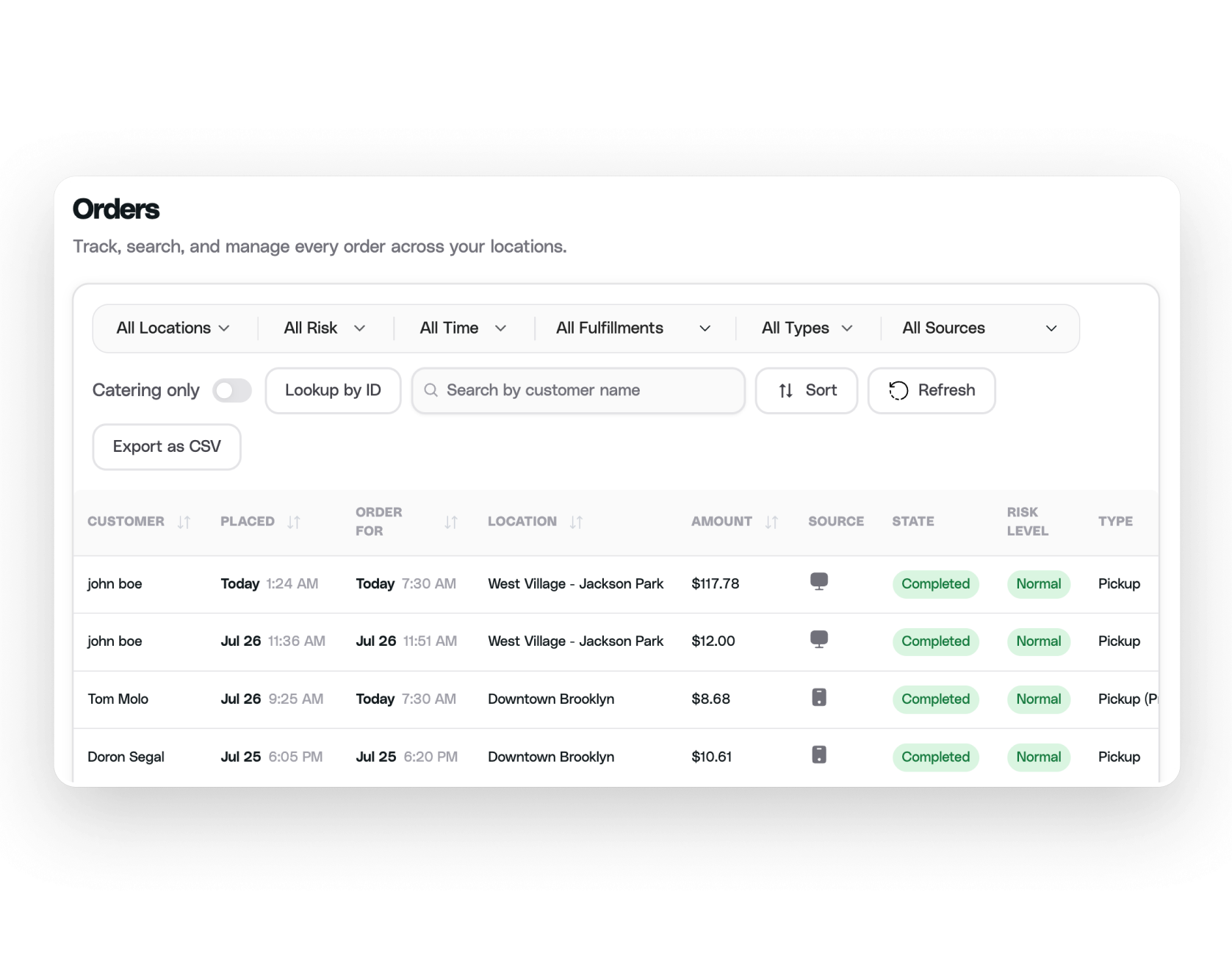
Task: Expand the All Risk filter
Action: (325, 328)
